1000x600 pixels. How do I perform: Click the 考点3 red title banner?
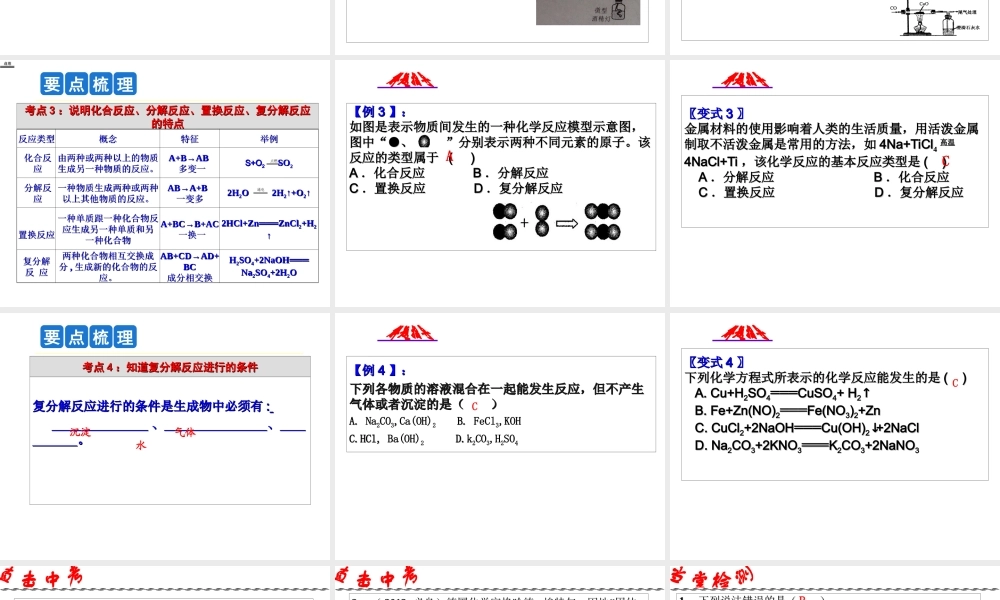168,117
